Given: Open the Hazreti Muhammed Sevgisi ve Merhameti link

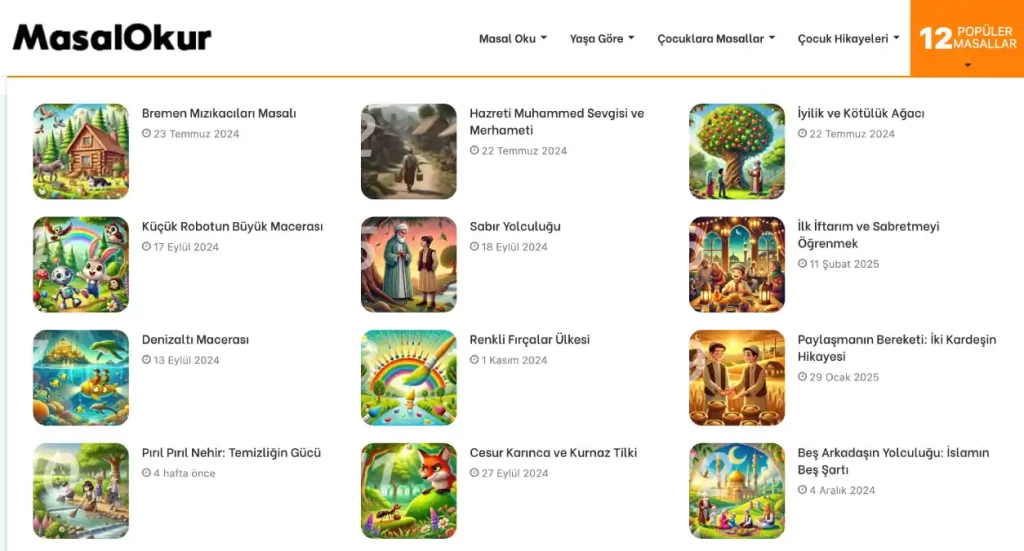Looking at the screenshot, I should 556,121.
